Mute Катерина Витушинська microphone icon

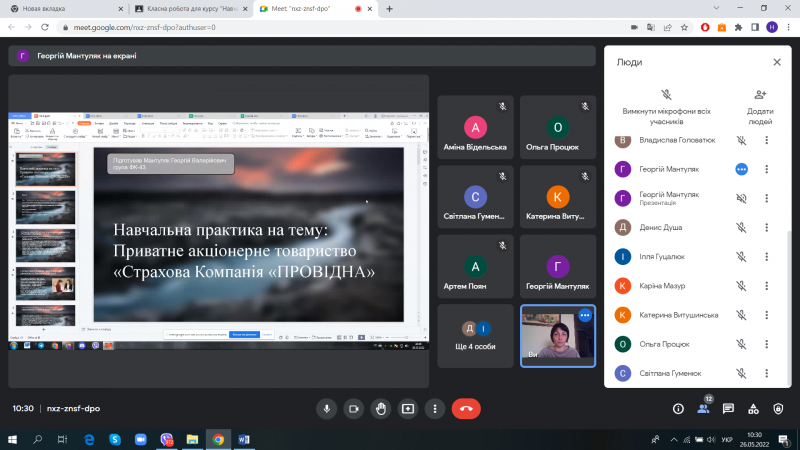(741, 315)
